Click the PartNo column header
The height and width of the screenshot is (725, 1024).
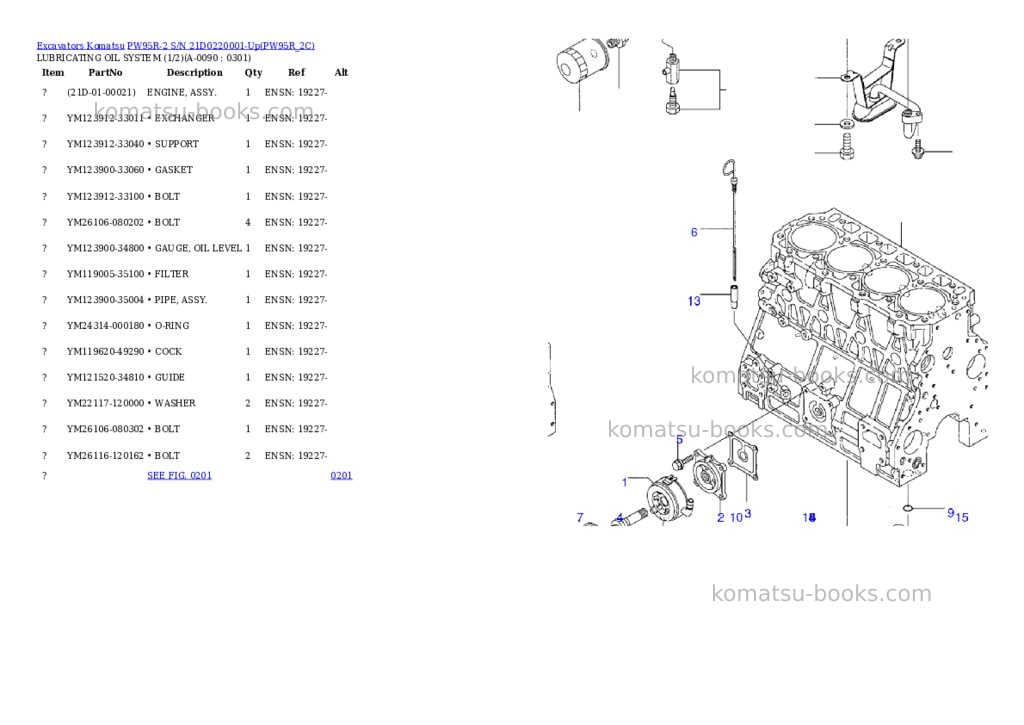105,72
